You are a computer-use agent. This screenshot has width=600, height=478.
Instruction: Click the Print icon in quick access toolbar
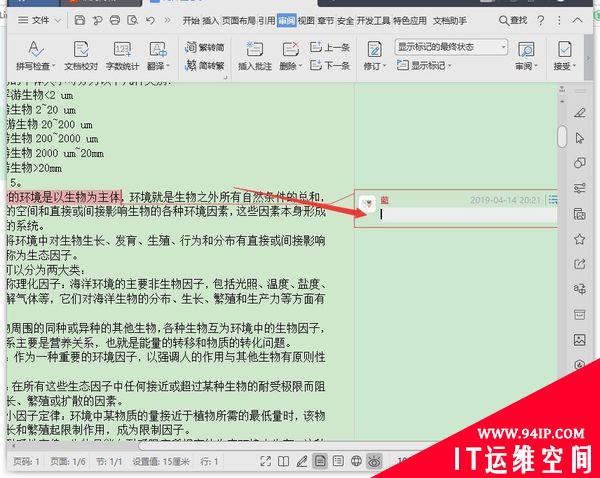pos(115,20)
